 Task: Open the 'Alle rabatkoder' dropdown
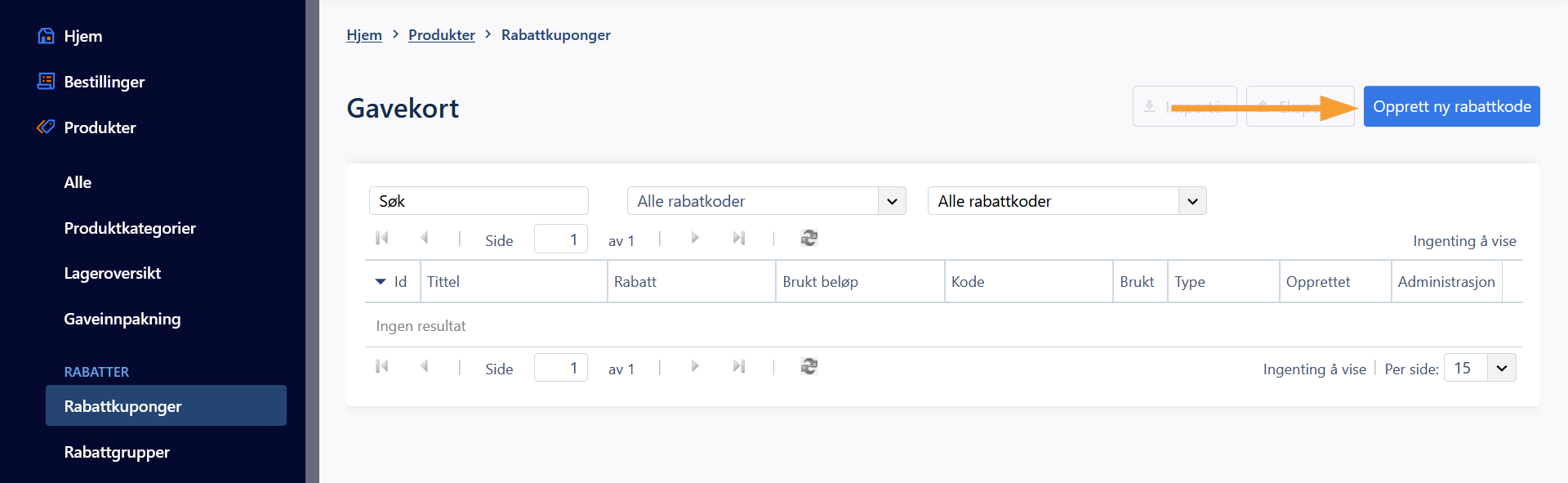coord(767,201)
